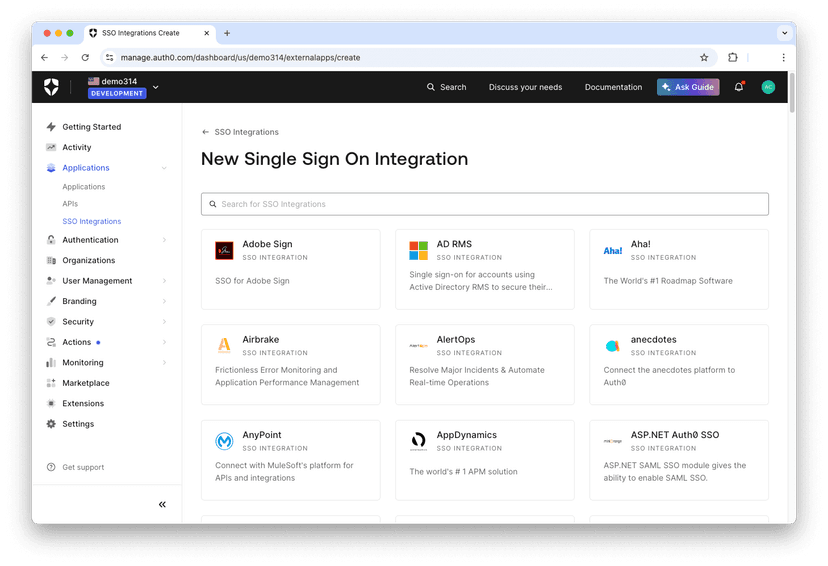Viewport: 828px width, 566px height.
Task: Click the Airbrake logo
Action: tap(224, 346)
